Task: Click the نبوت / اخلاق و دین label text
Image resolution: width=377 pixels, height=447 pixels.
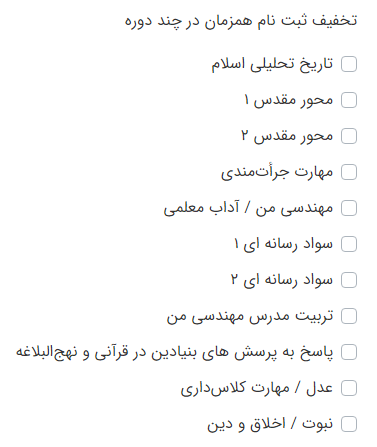Action: [270, 424]
